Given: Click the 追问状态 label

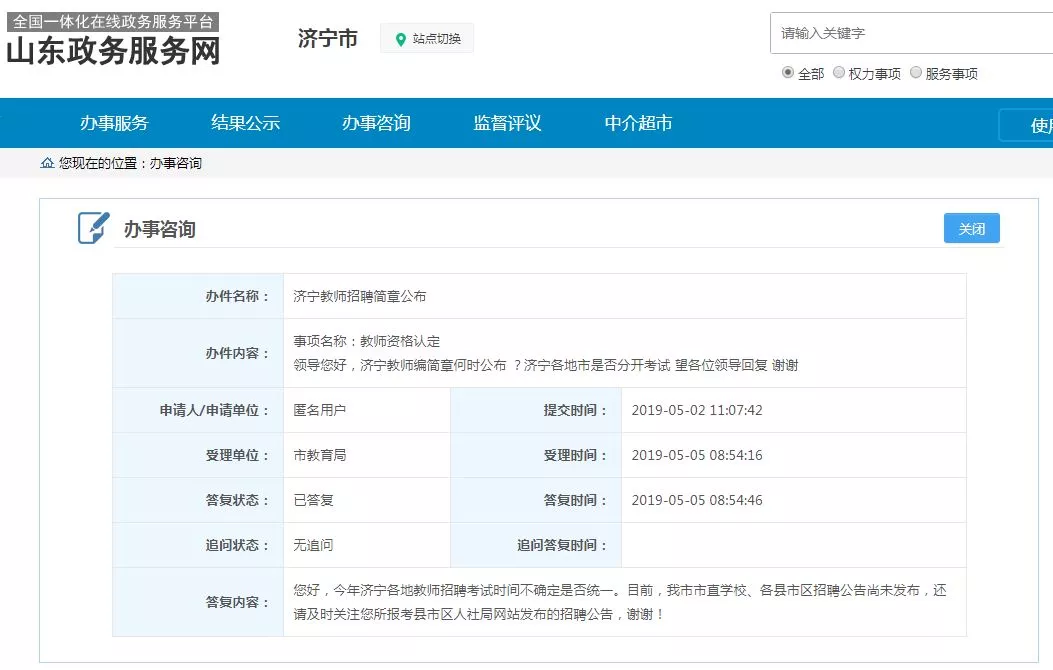Looking at the screenshot, I should pyautogui.click(x=237, y=545).
